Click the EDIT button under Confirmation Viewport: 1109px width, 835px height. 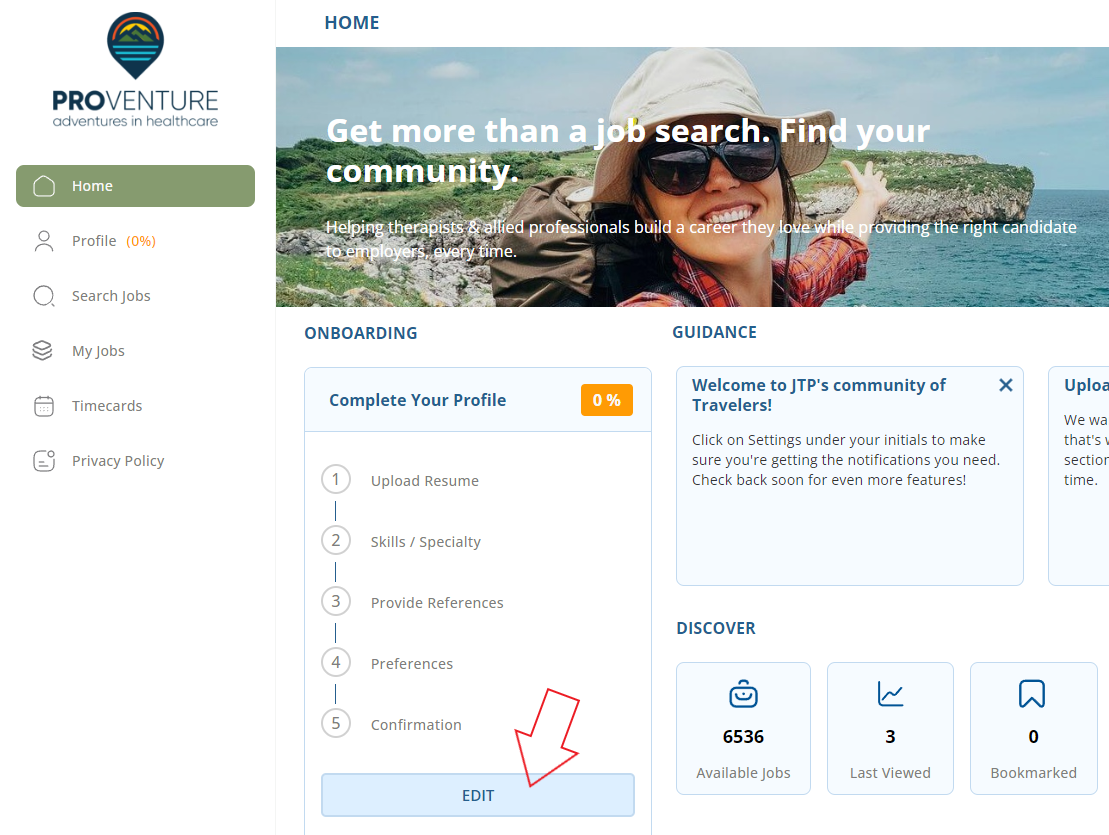point(477,794)
